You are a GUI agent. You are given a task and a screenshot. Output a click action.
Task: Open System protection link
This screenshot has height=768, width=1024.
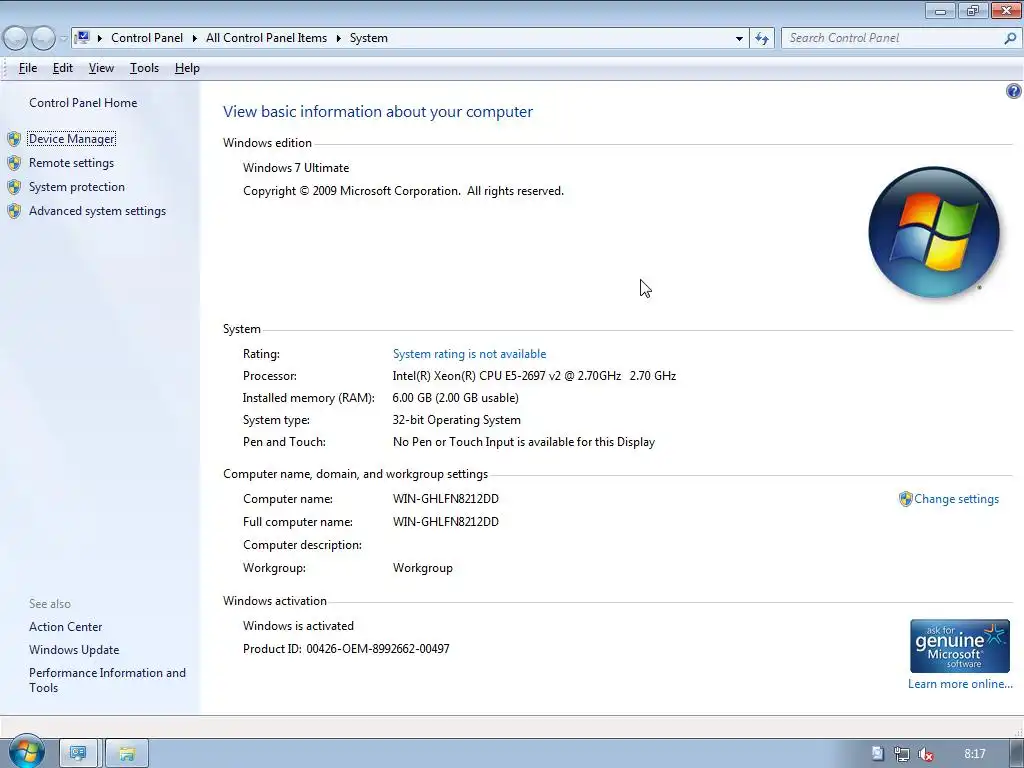coord(76,187)
